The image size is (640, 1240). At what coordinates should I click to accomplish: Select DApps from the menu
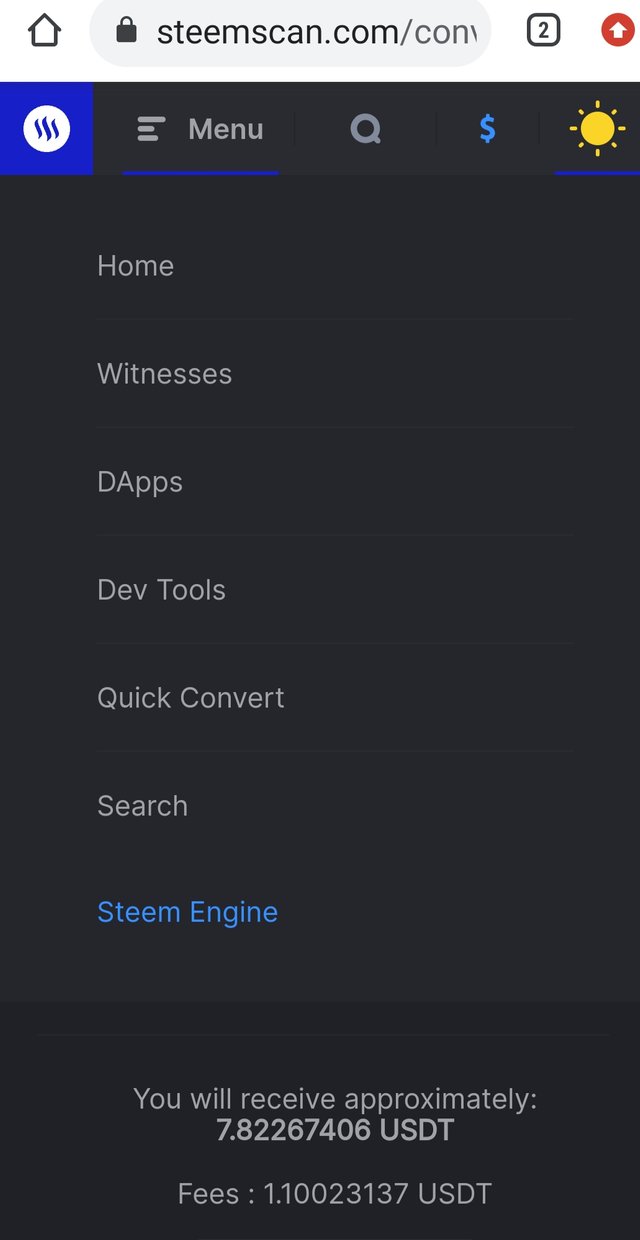point(140,482)
